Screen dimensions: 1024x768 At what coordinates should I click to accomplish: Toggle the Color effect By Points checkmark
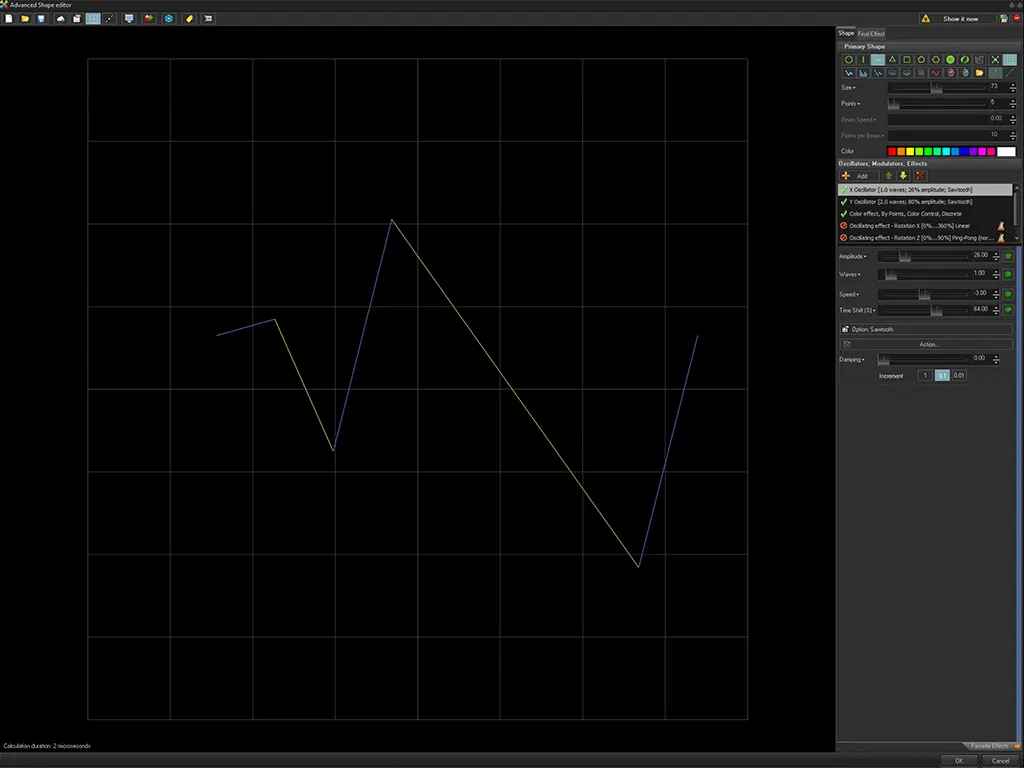844,214
